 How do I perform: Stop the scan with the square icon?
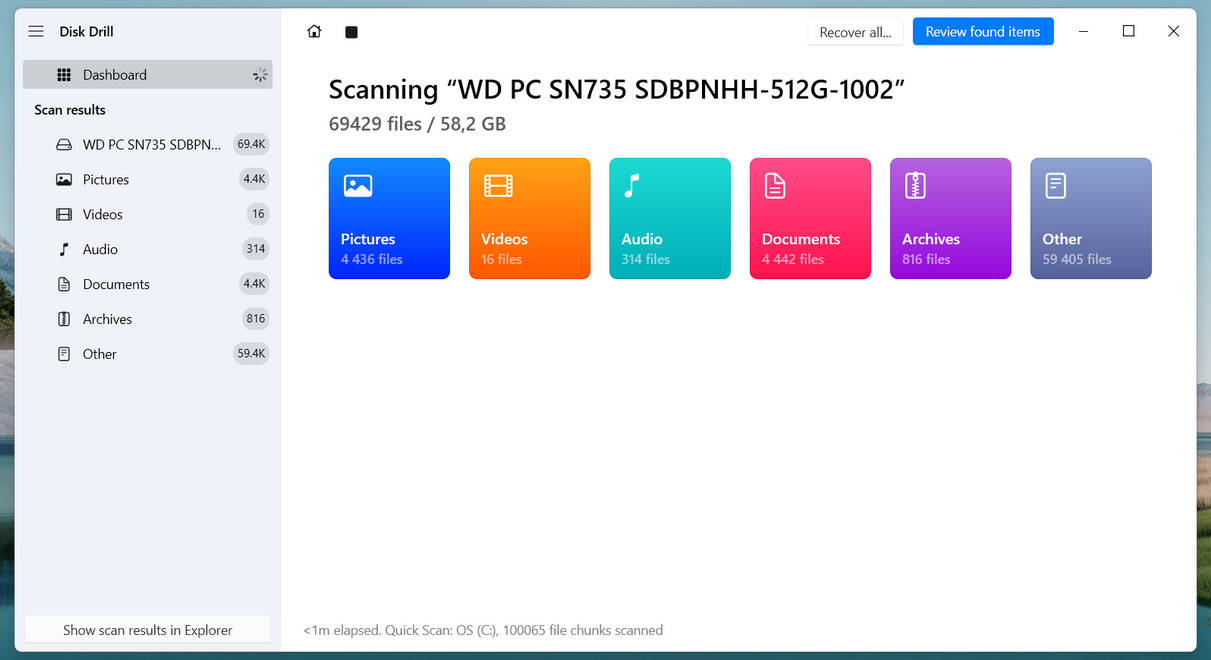click(351, 32)
